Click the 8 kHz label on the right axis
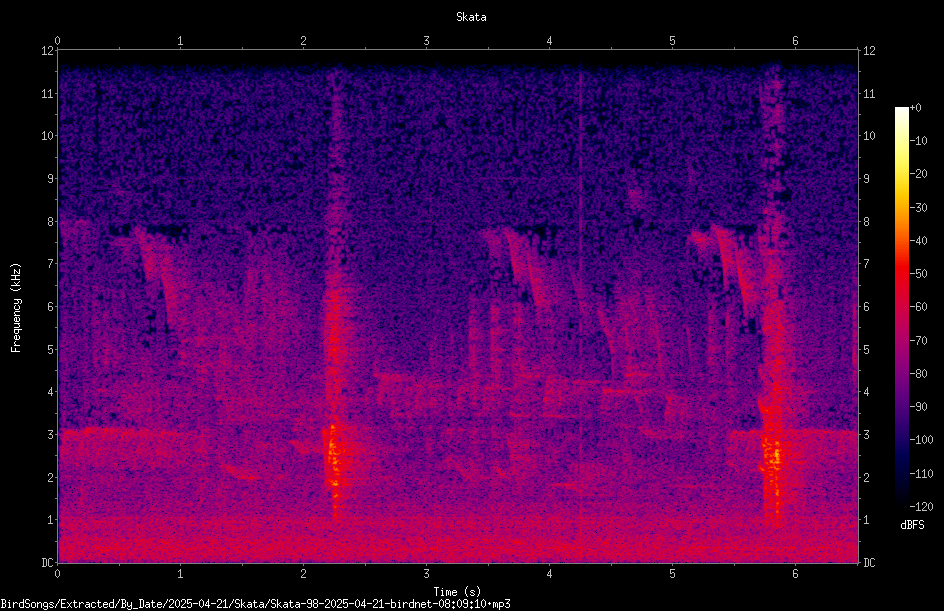 coord(866,222)
